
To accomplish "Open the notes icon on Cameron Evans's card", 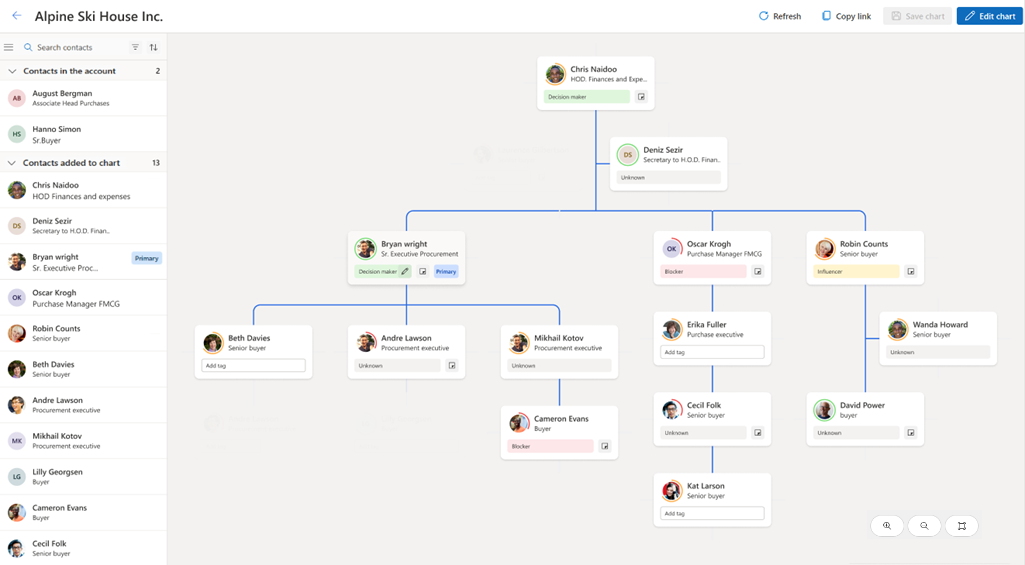I will [x=605, y=446].
